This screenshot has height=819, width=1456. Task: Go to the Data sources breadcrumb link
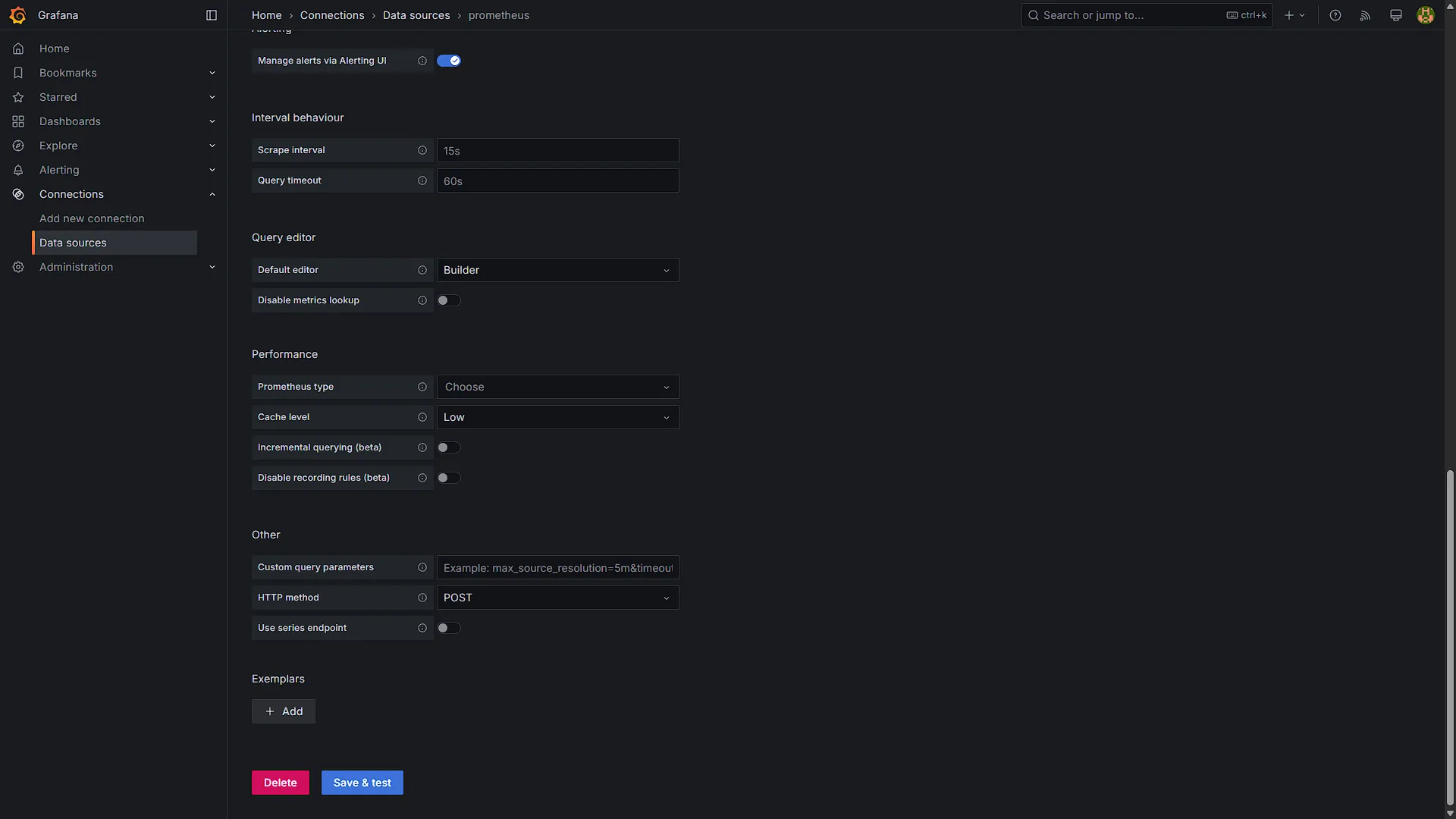[416, 15]
